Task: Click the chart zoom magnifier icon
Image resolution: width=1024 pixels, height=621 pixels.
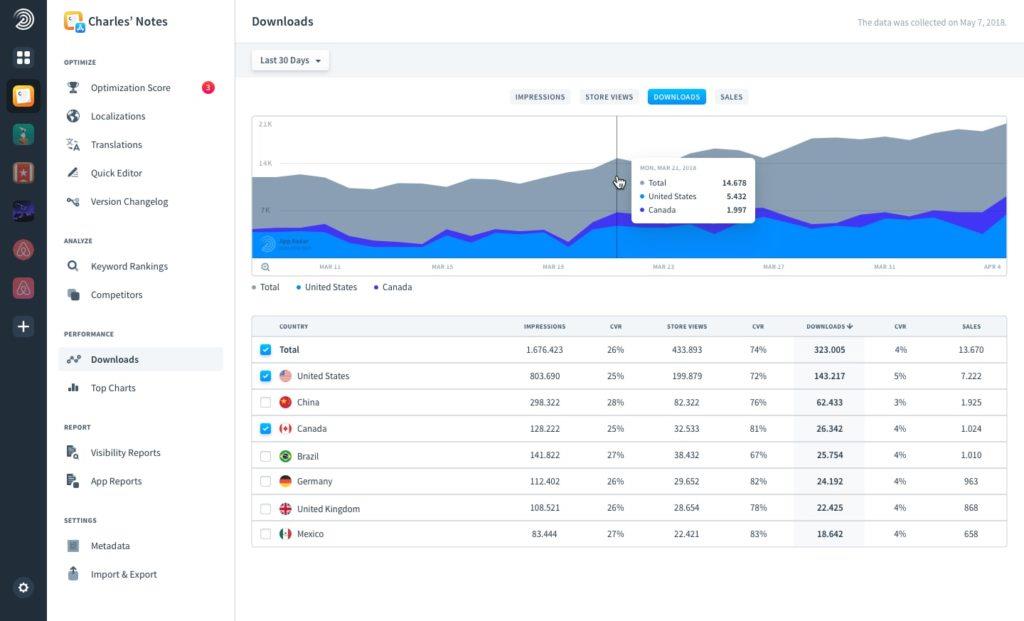Action: [x=265, y=267]
